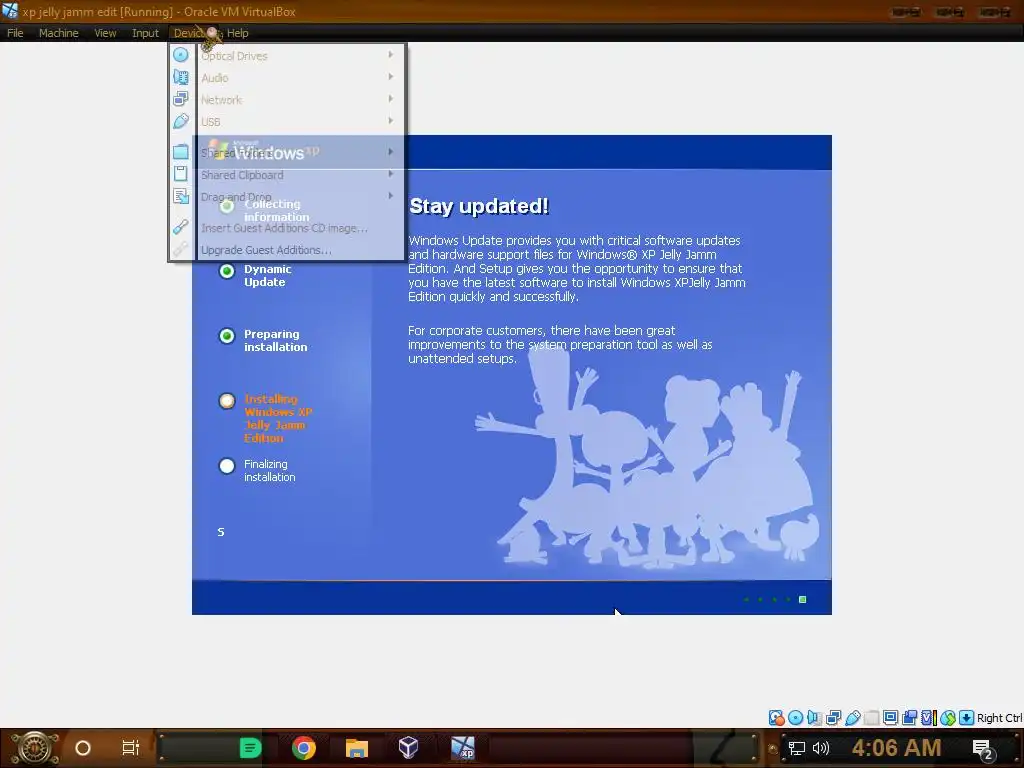Image resolution: width=1024 pixels, height=768 pixels.
Task: Click the Shared Clipboard icon in menu
Action: (x=181, y=174)
